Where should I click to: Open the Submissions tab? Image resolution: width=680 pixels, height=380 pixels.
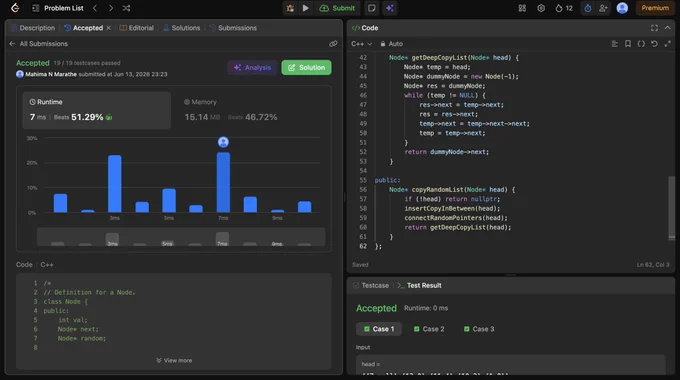(x=233, y=28)
